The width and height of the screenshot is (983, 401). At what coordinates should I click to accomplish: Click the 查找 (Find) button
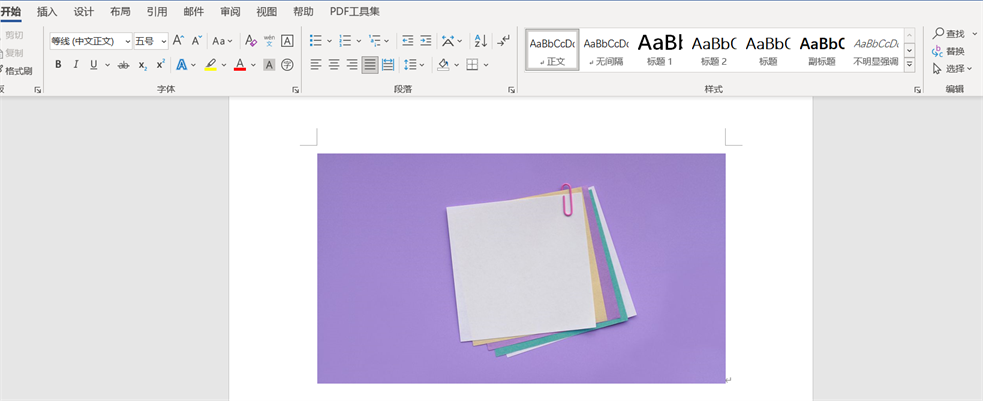949,33
